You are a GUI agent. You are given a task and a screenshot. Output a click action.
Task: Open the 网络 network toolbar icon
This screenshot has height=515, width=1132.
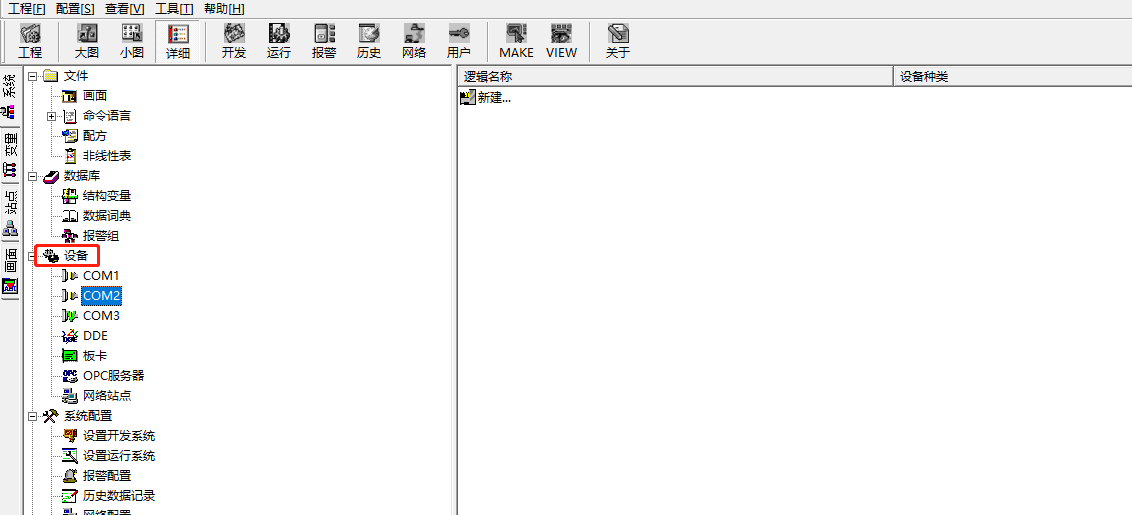pyautogui.click(x=414, y=41)
